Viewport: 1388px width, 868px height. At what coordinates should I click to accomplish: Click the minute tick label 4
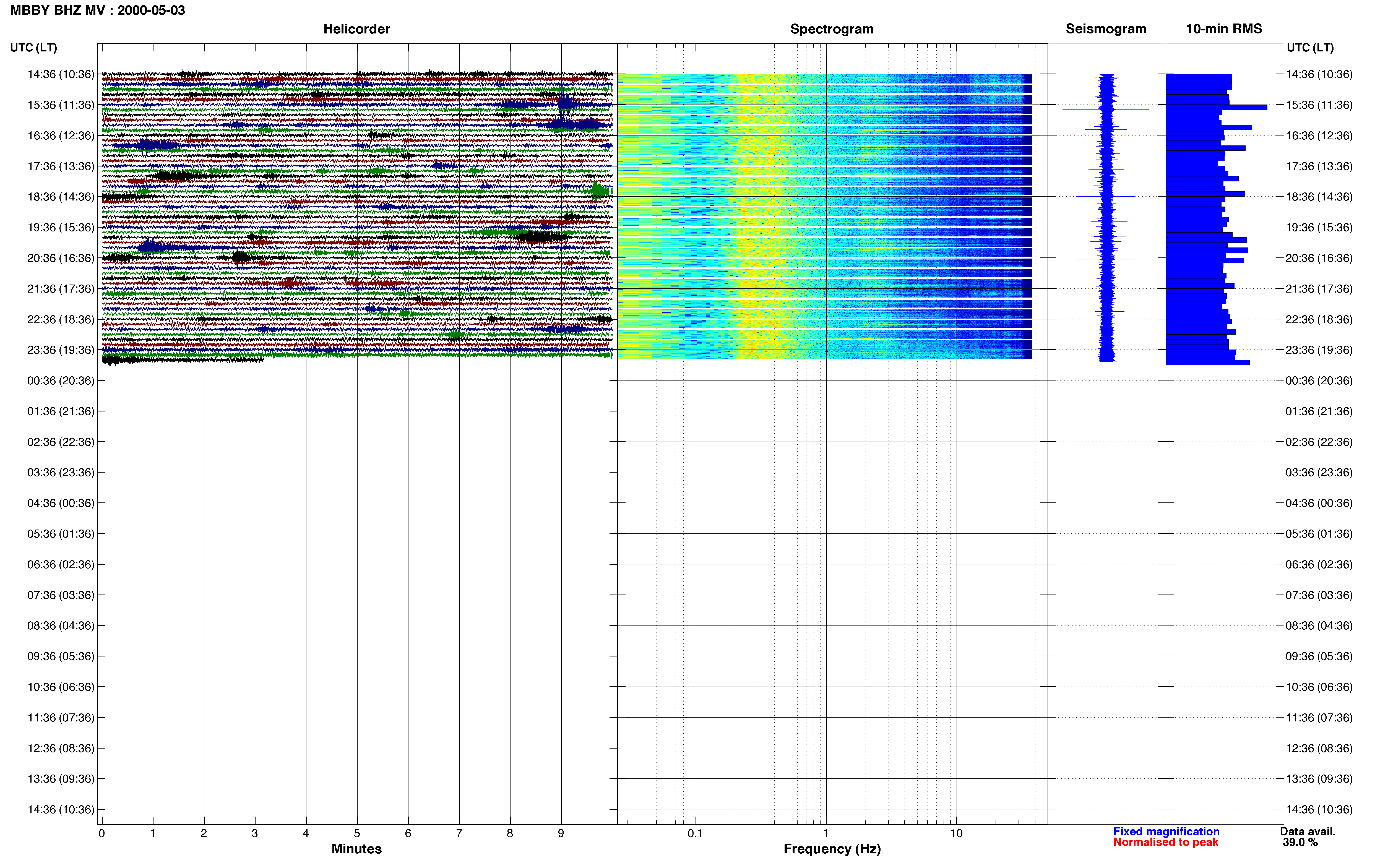[306, 833]
